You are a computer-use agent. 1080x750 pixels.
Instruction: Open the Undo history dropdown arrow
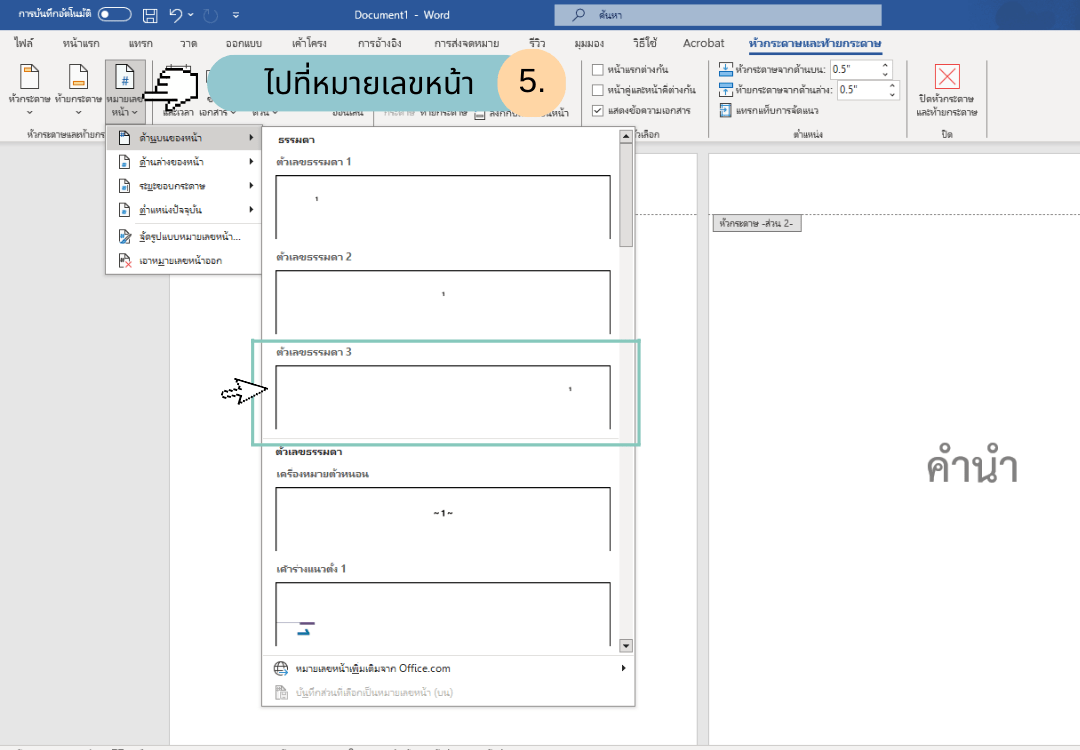(x=191, y=14)
